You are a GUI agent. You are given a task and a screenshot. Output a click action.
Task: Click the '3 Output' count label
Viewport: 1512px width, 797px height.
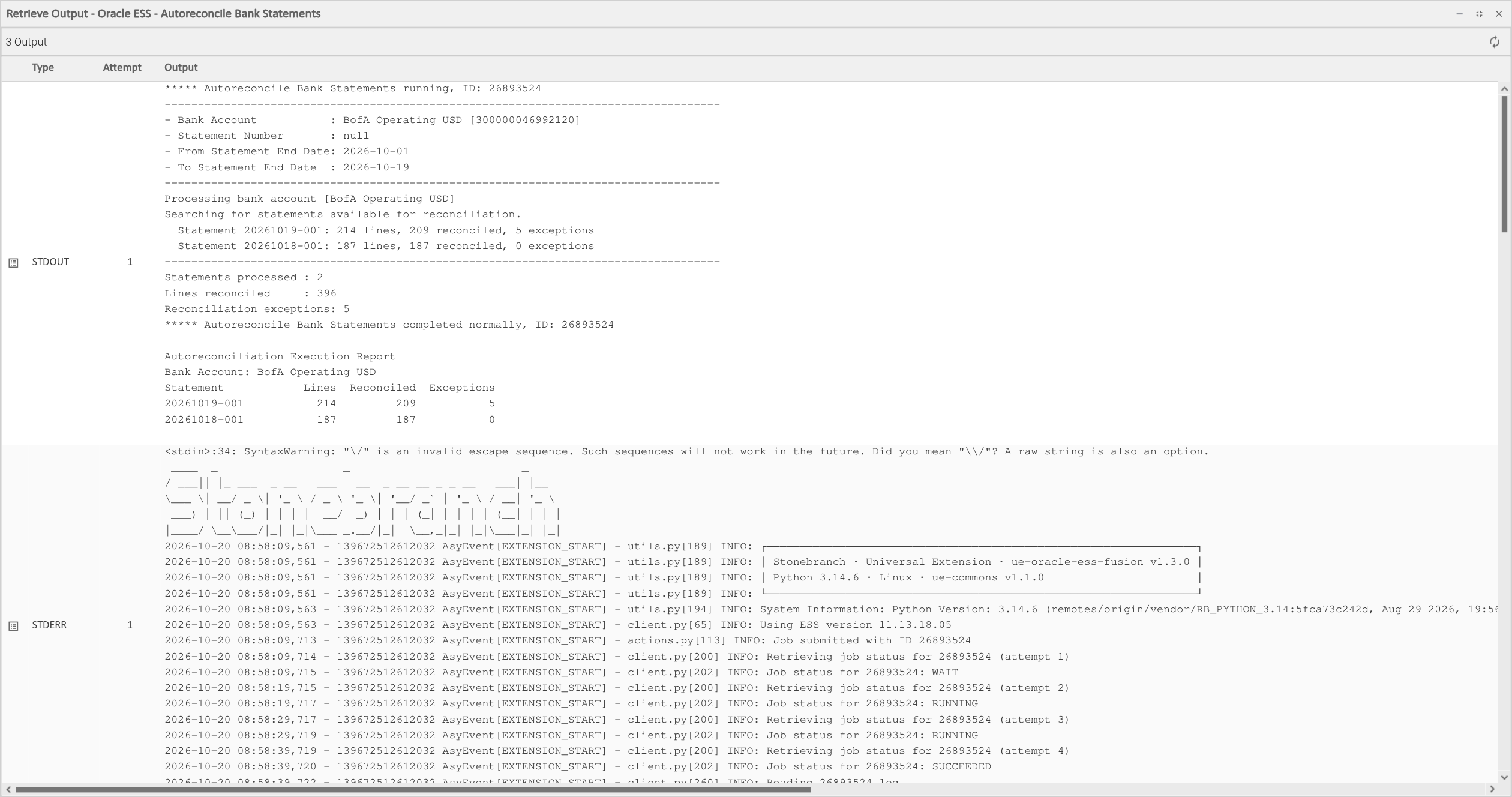point(26,42)
